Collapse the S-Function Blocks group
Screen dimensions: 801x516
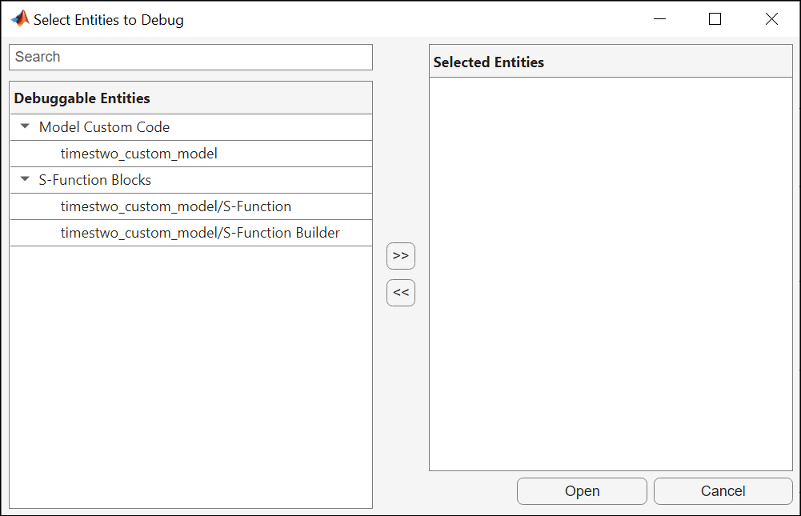coord(25,179)
